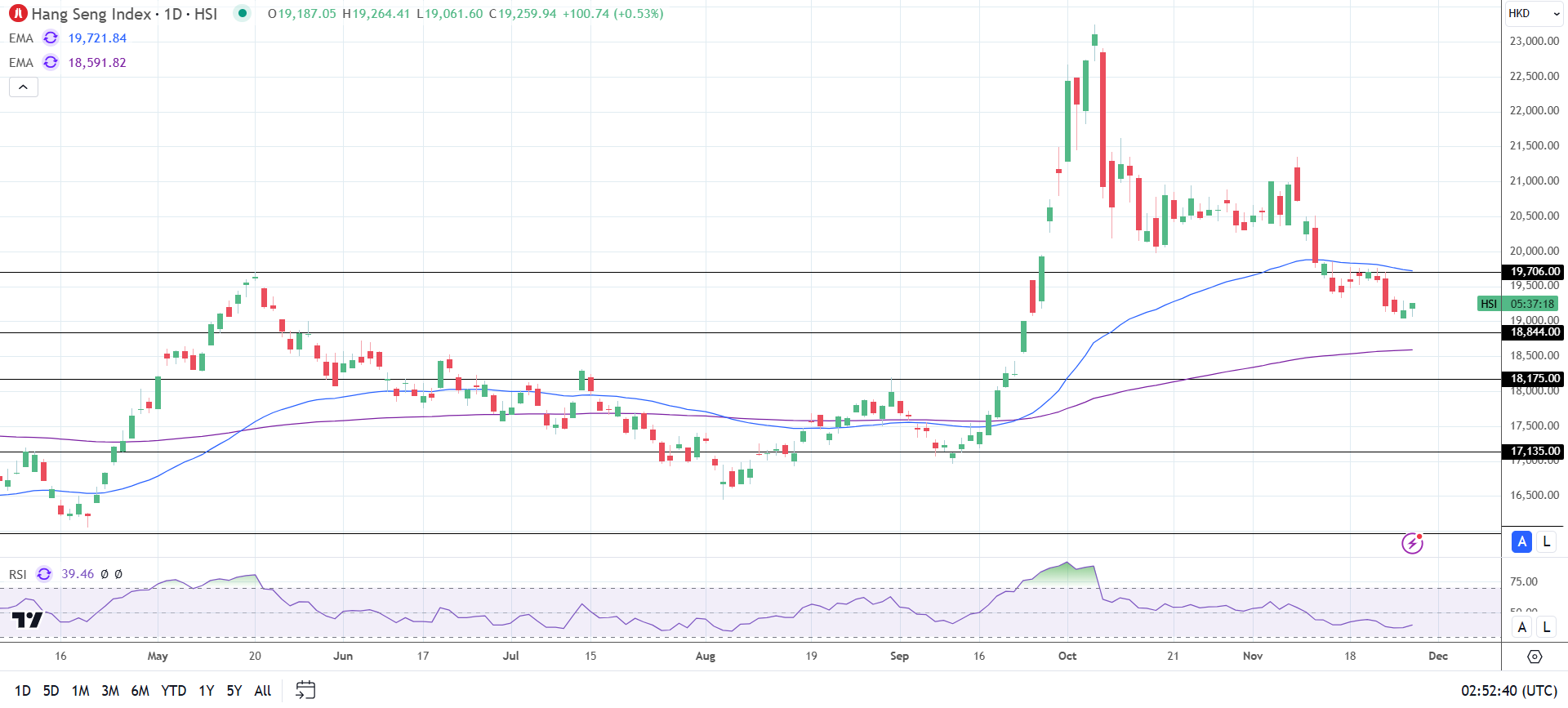Click the RSI value 39.46
Screen dimensions: 1568x708
78,574
